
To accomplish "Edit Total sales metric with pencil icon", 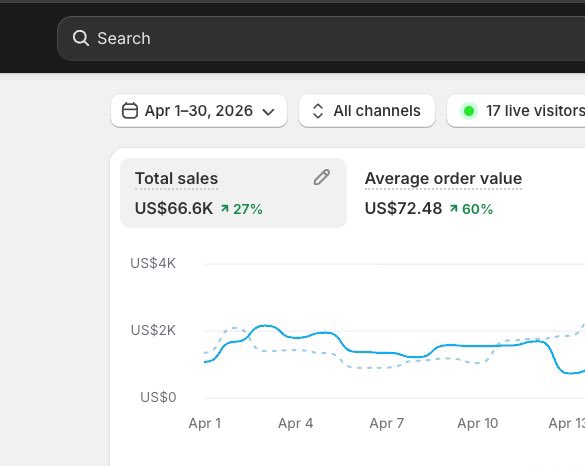I will 322,177.
